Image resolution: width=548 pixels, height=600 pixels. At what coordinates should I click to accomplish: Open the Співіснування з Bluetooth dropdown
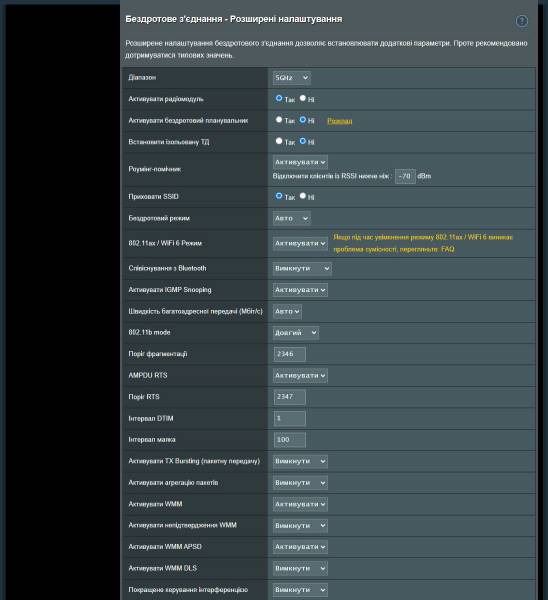pyautogui.click(x=302, y=268)
